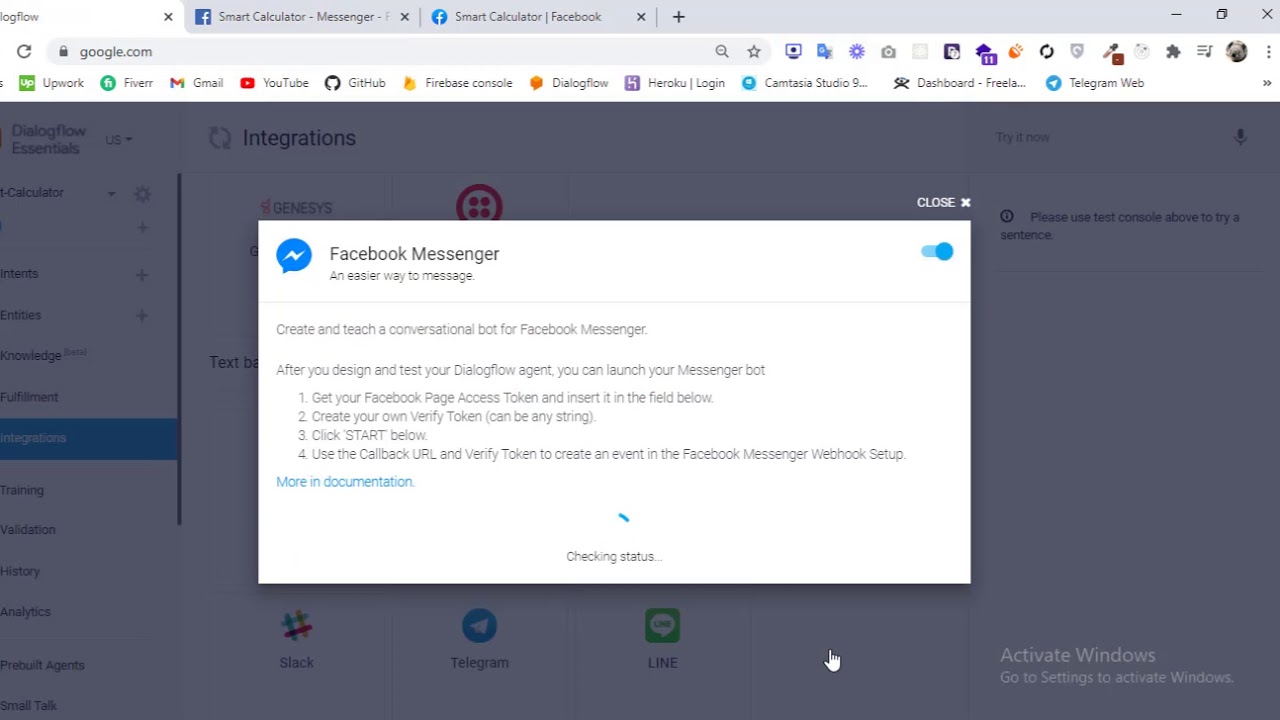This screenshot has height=720, width=1280.
Task: Select Integrations in the sidebar
Action: click(88, 438)
